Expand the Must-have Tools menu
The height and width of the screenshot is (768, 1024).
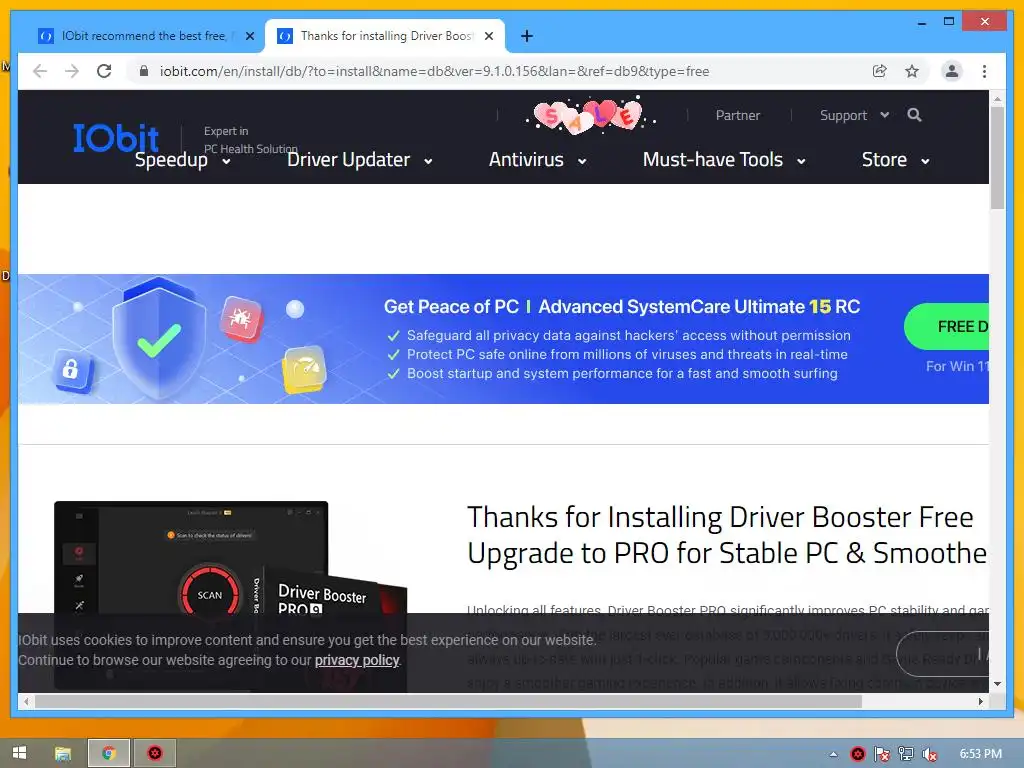724,160
